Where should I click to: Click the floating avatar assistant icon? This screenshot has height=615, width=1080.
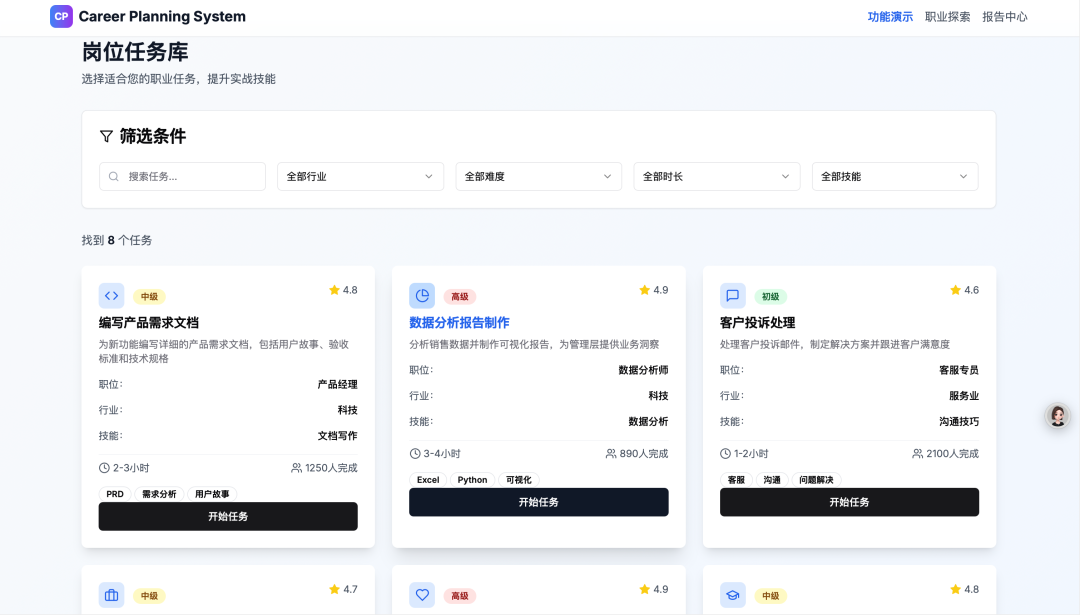click(x=1057, y=416)
